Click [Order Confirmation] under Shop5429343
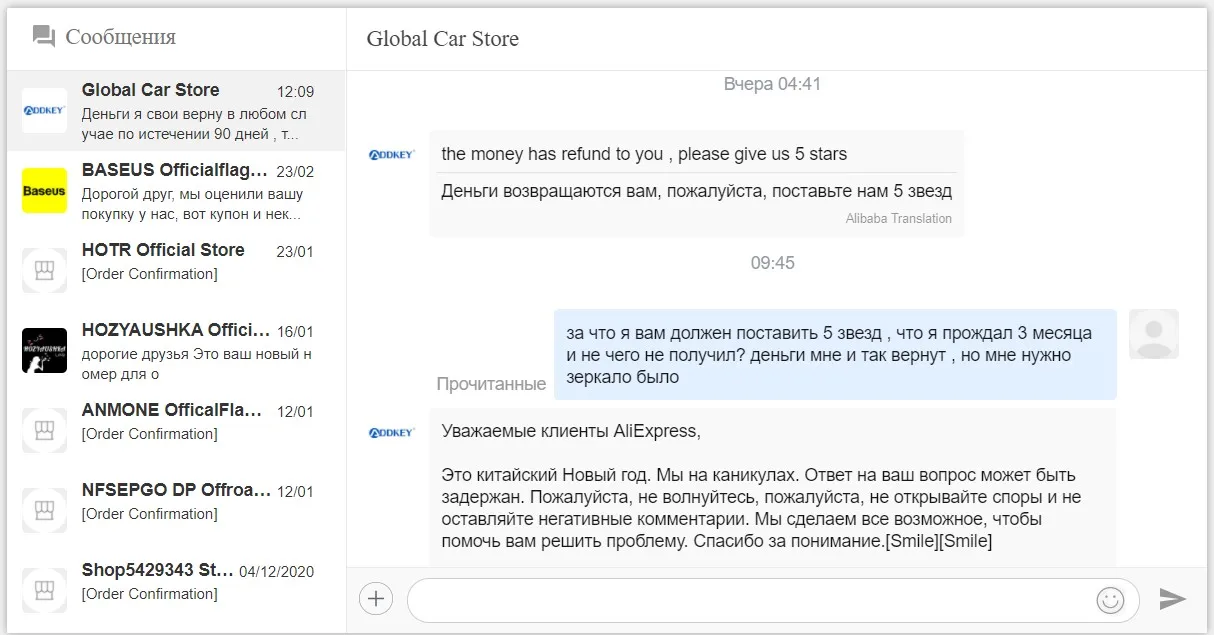 click(x=150, y=594)
